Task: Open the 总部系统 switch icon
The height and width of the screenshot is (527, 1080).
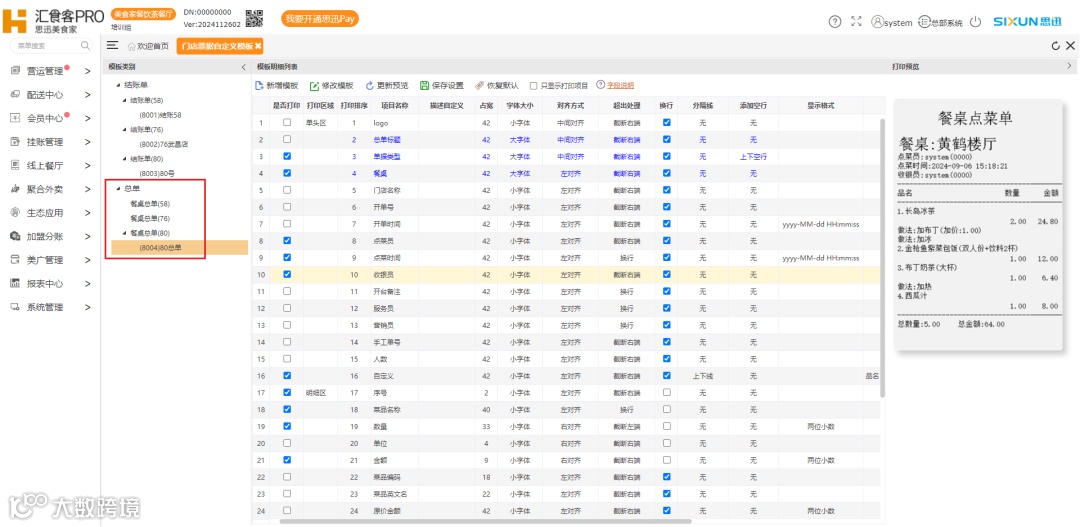Action: click(924, 22)
